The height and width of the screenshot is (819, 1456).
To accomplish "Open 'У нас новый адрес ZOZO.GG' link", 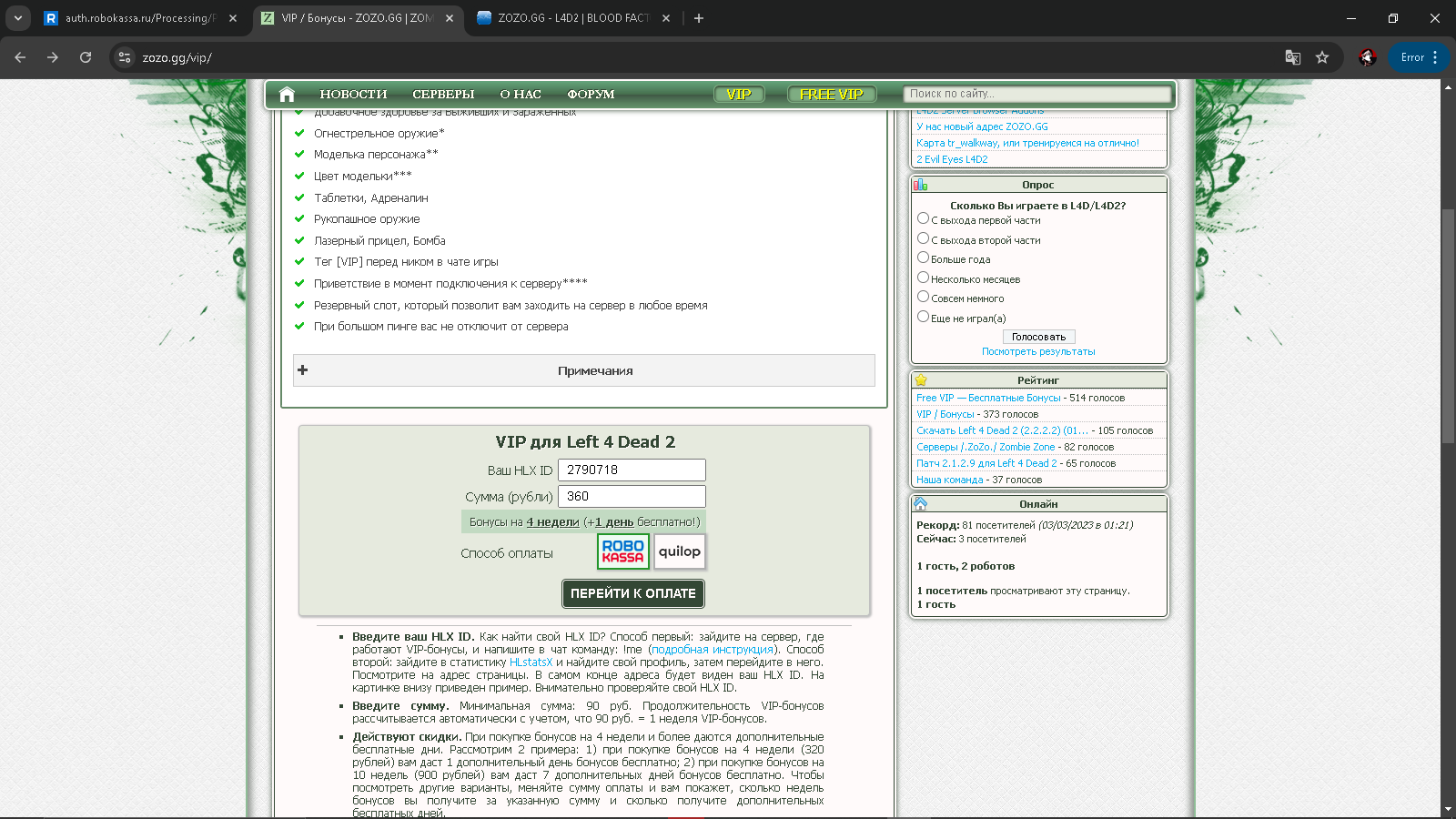I will [982, 126].
